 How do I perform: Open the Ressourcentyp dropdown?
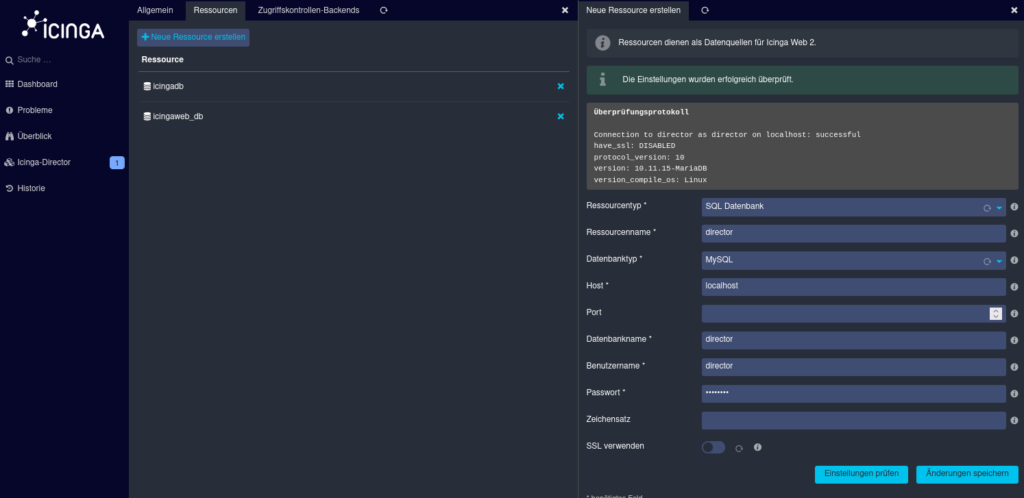pos(854,207)
